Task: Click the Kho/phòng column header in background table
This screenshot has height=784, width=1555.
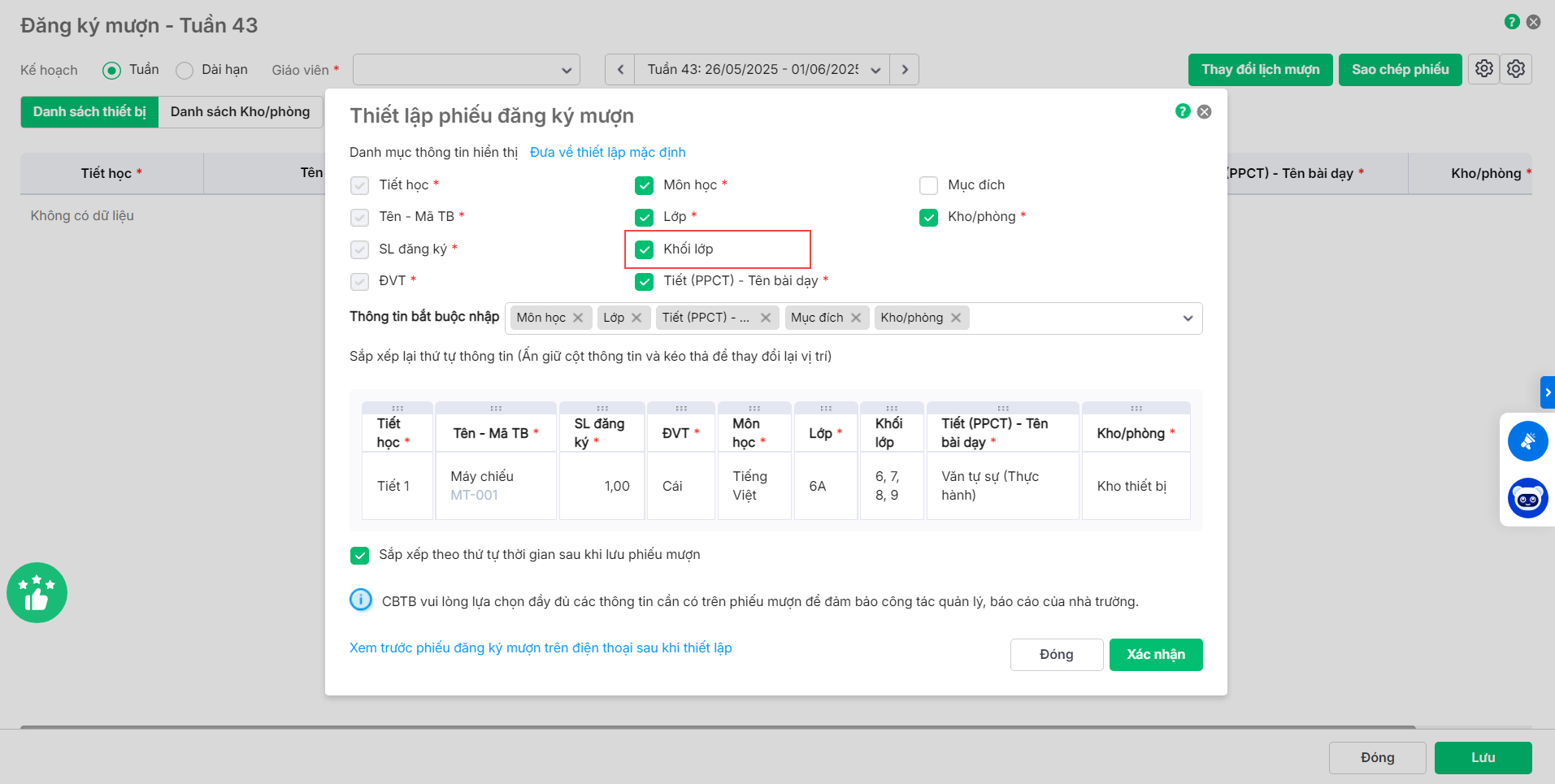Action: click(x=1470, y=173)
